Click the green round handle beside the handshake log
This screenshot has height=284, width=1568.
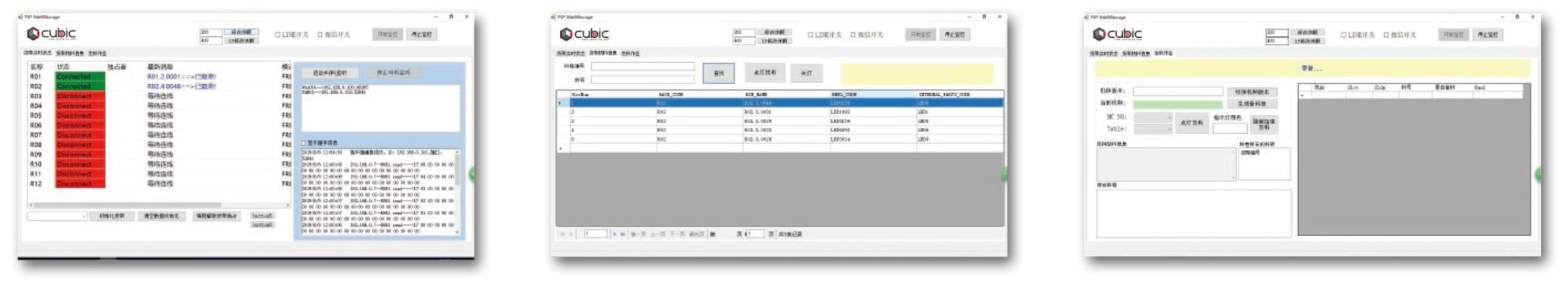point(471,174)
